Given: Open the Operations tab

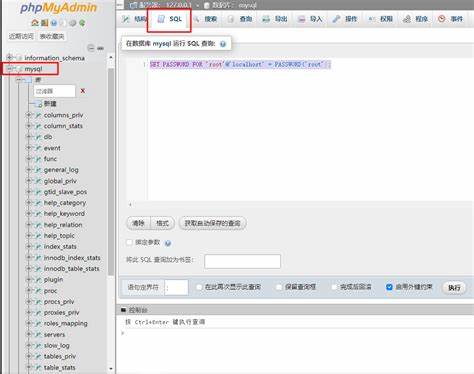Looking at the screenshot, I should click(x=345, y=19).
